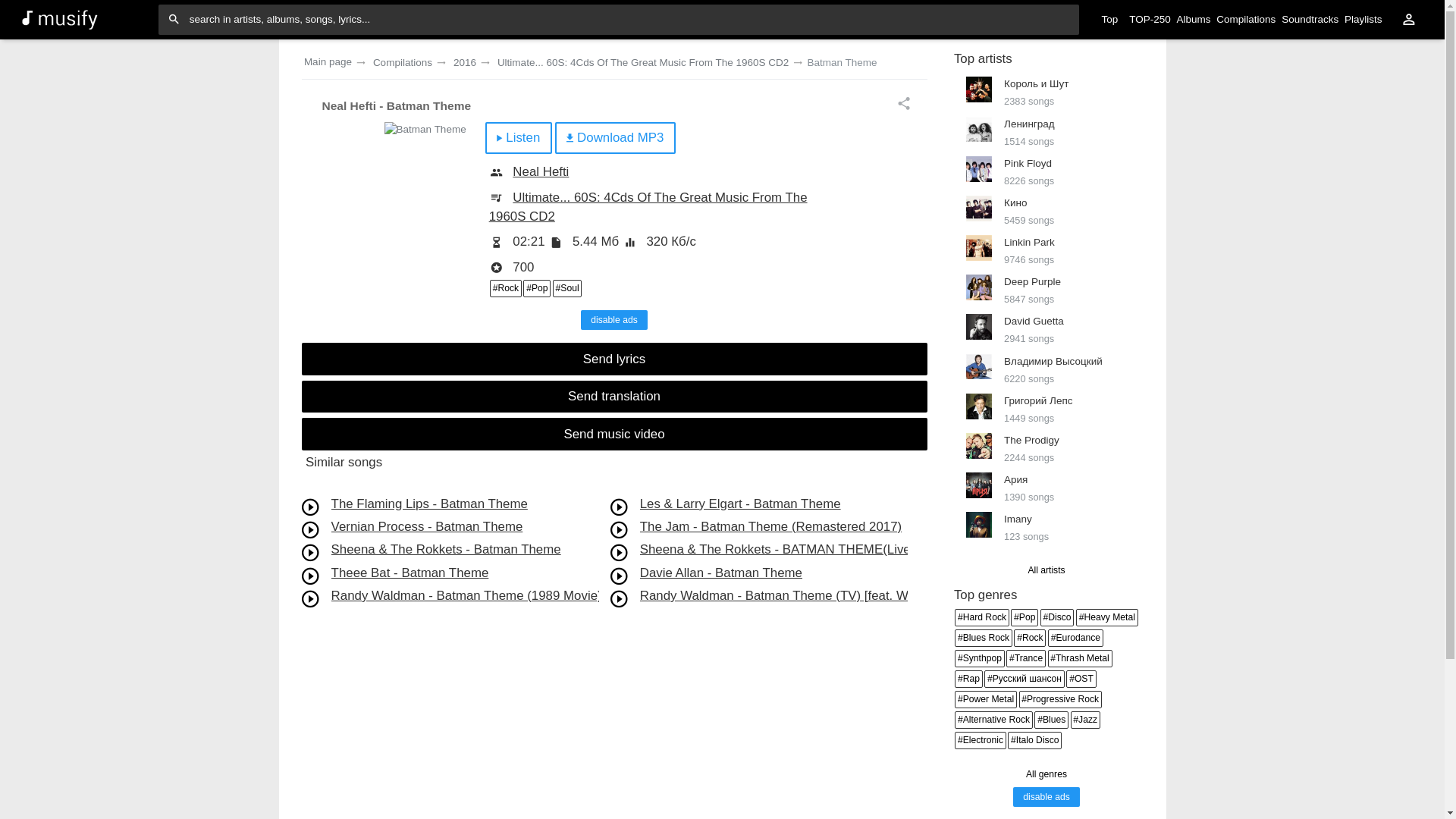Select #Synthpop genre
The image size is (1456, 819).
tap(980, 659)
